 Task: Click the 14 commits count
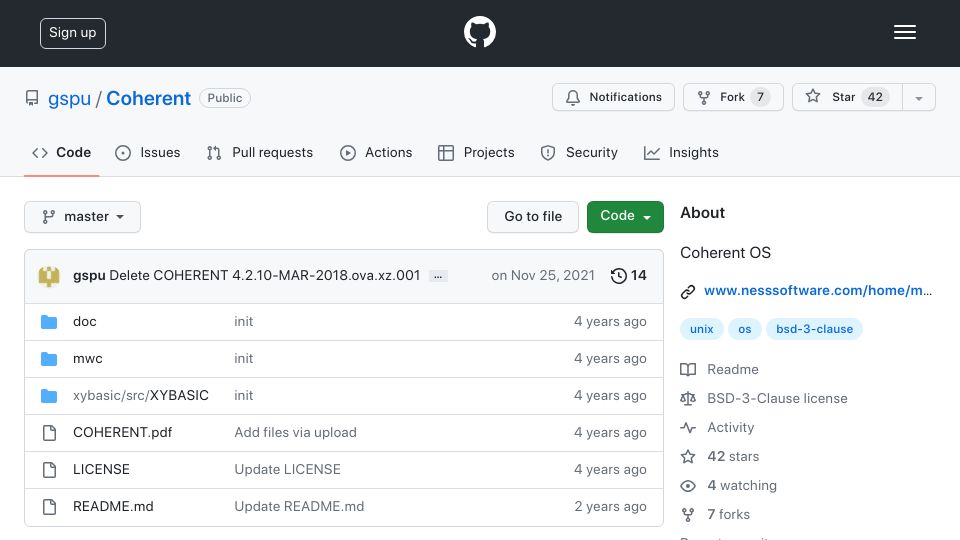coord(639,276)
